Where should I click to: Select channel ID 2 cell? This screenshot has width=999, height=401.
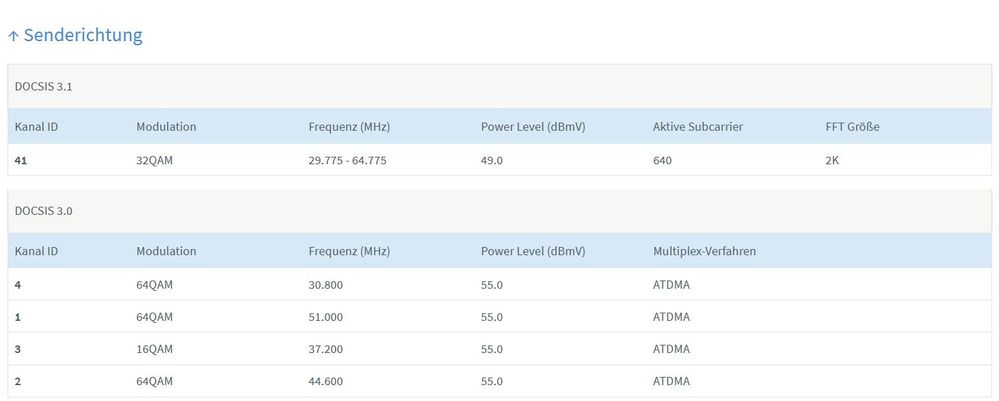18,381
